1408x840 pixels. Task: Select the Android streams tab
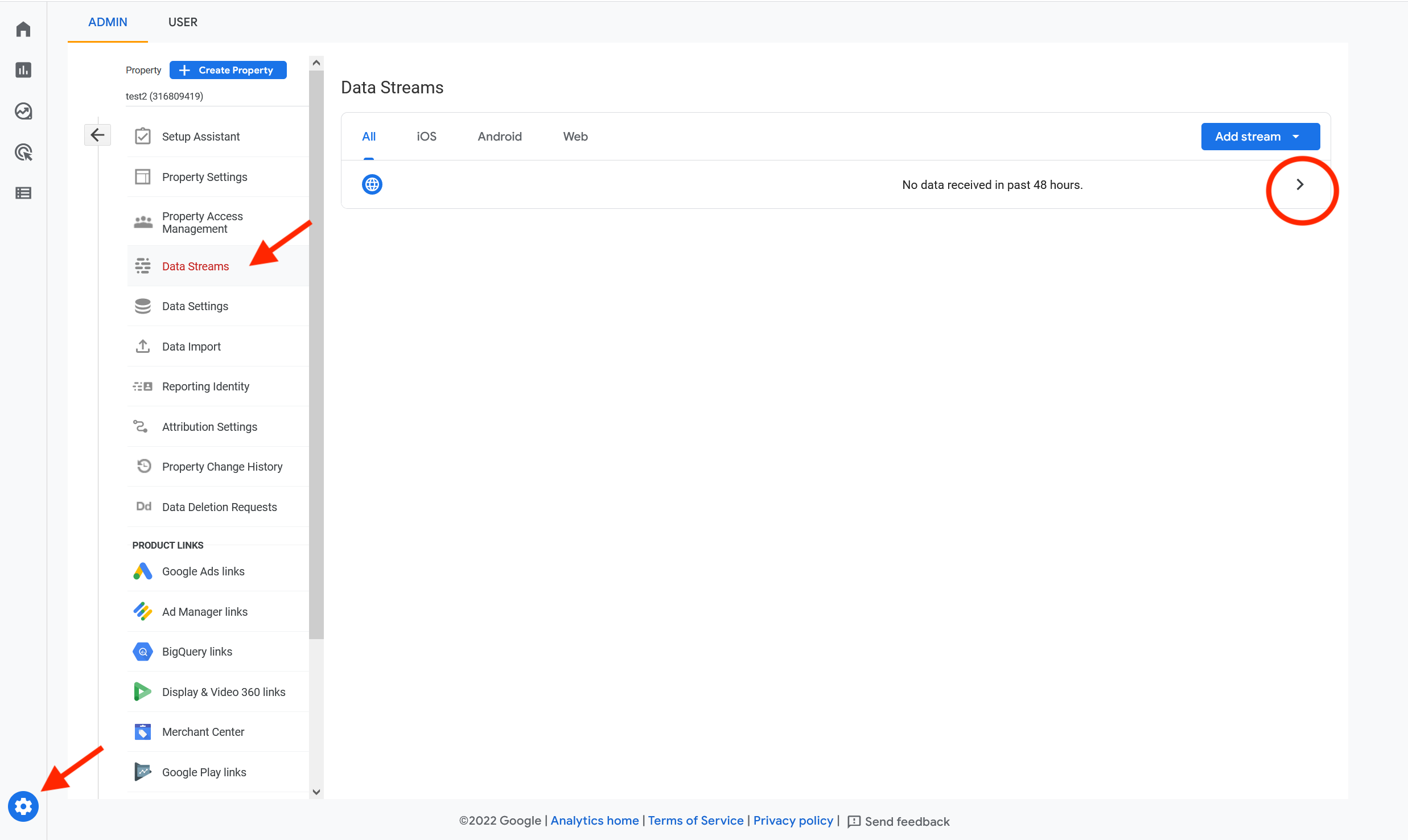pyautogui.click(x=499, y=137)
